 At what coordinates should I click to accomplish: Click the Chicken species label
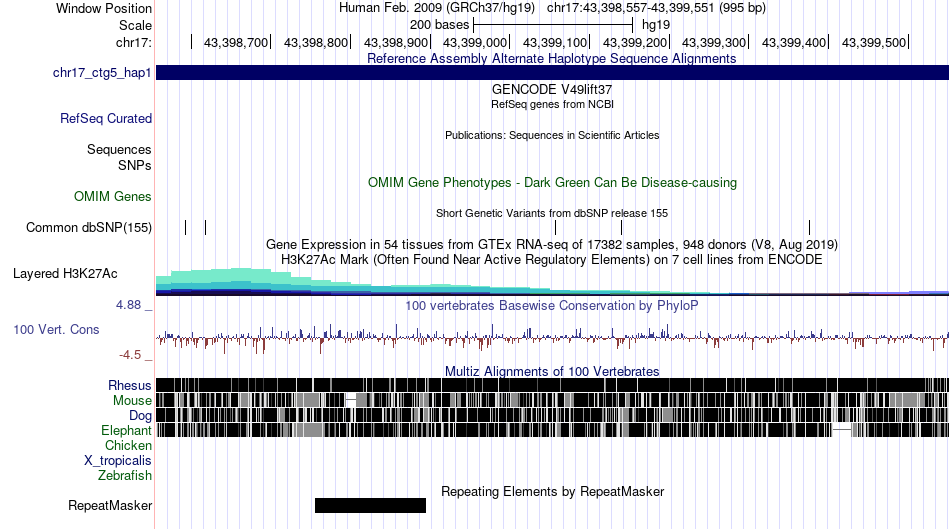pyautogui.click(x=128, y=445)
